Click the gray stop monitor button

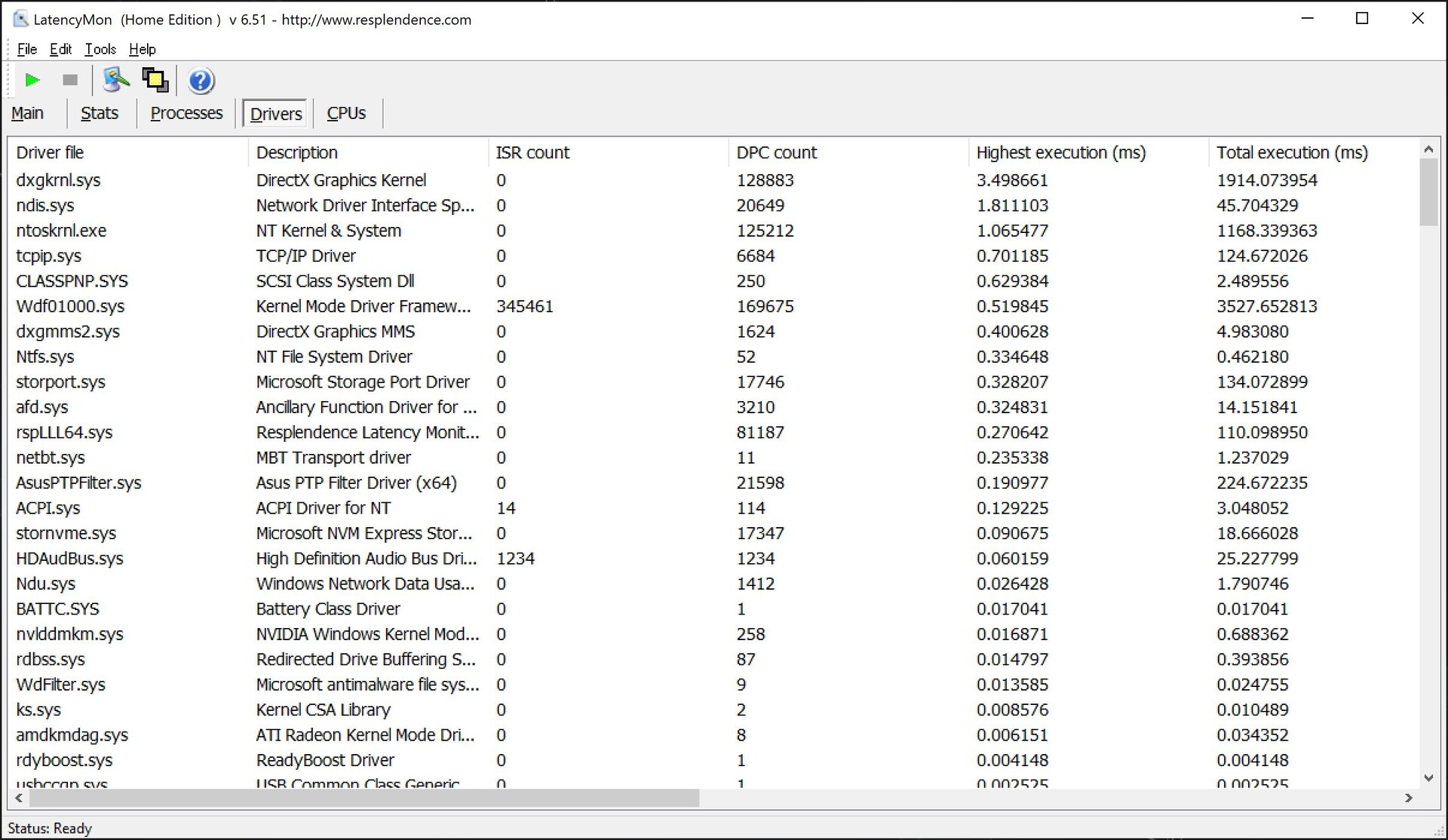pyautogui.click(x=70, y=80)
